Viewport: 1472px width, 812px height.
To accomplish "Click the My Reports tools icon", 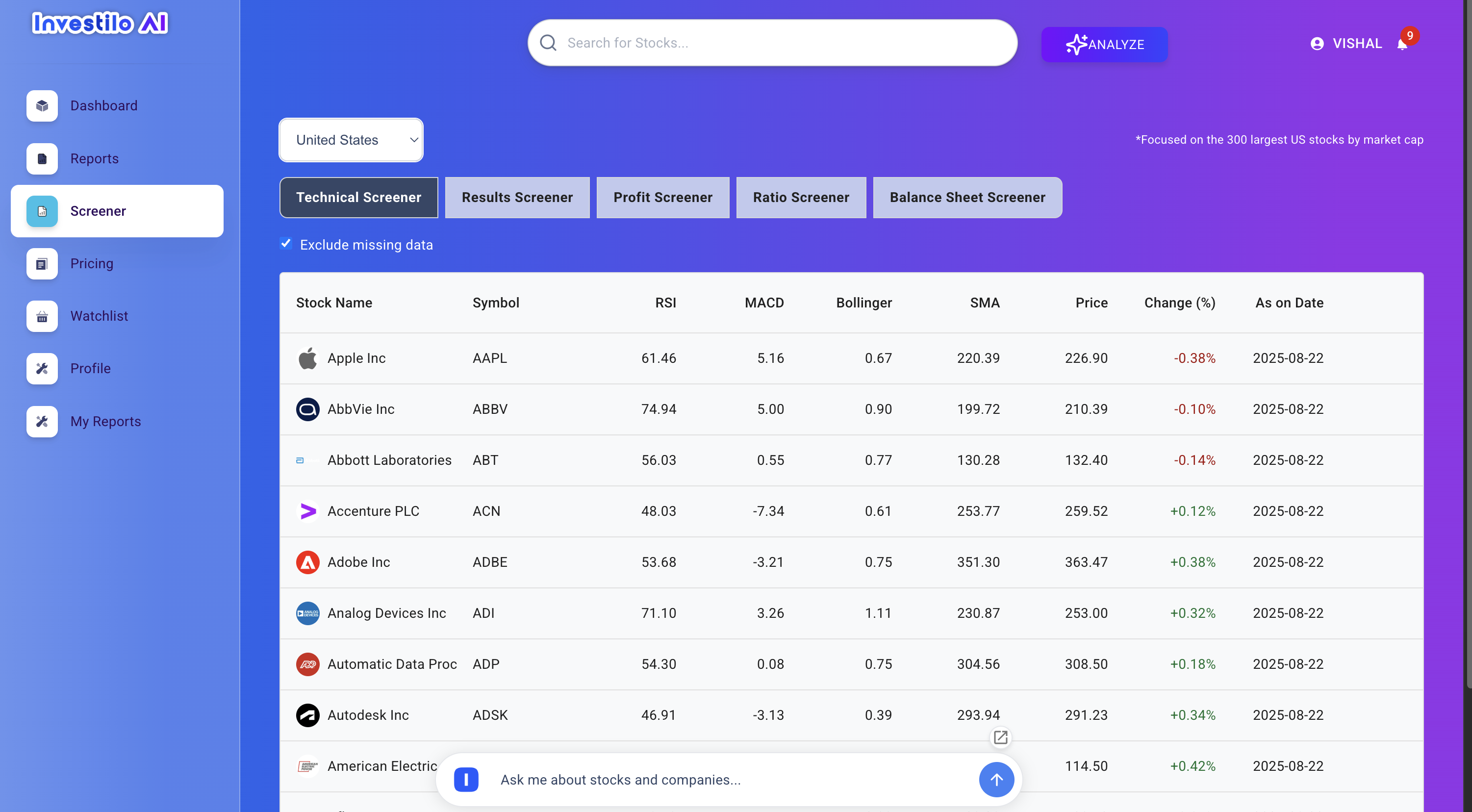I will click(42, 421).
